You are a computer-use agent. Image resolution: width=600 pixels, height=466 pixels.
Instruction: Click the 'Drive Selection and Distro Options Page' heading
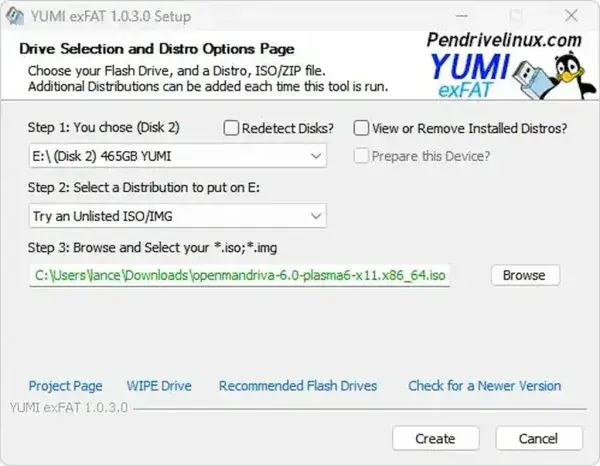(x=157, y=49)
